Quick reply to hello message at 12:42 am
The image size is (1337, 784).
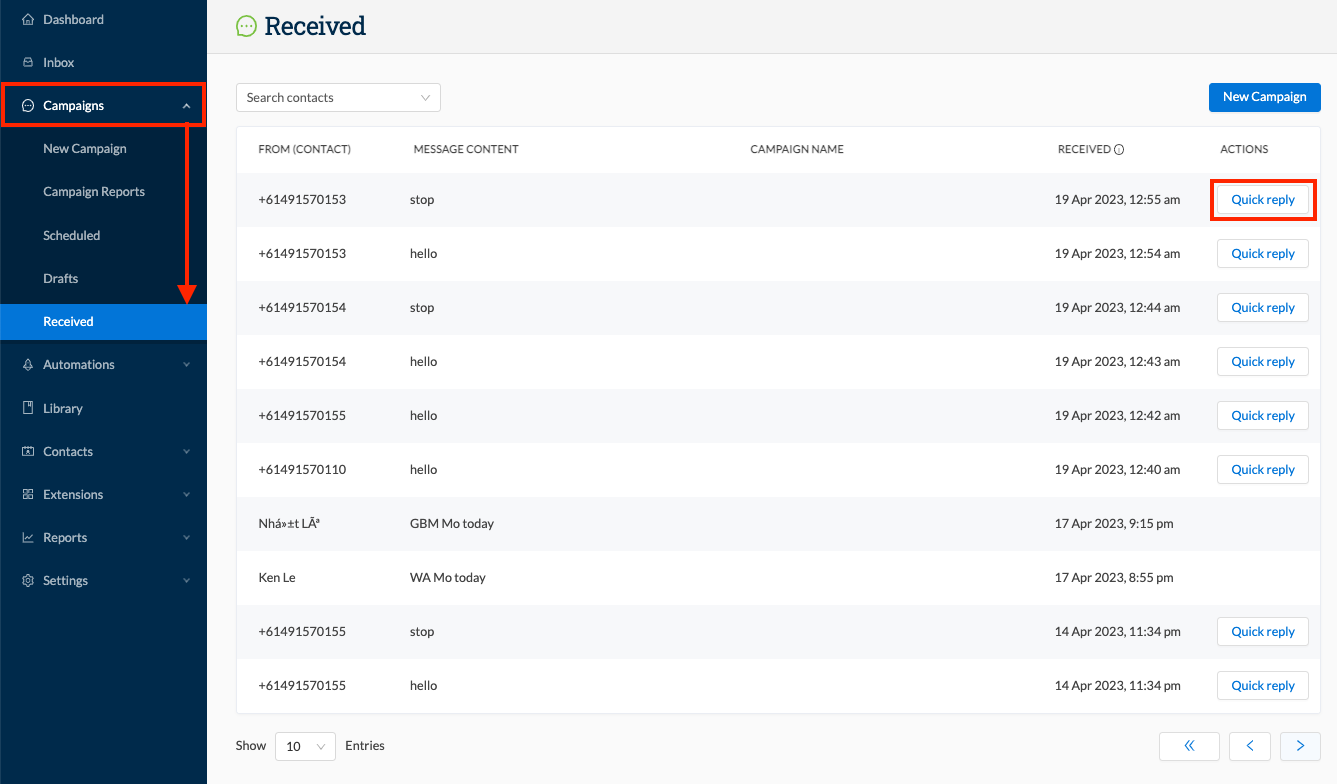tap(1263, 416)
